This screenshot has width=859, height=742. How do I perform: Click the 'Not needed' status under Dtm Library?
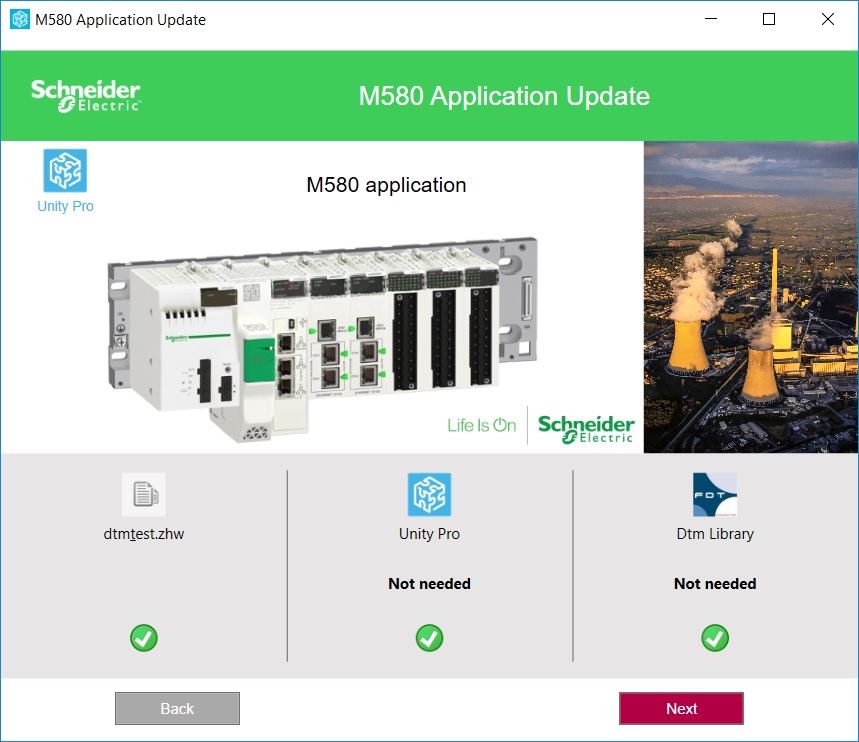[x=715, y=584]
